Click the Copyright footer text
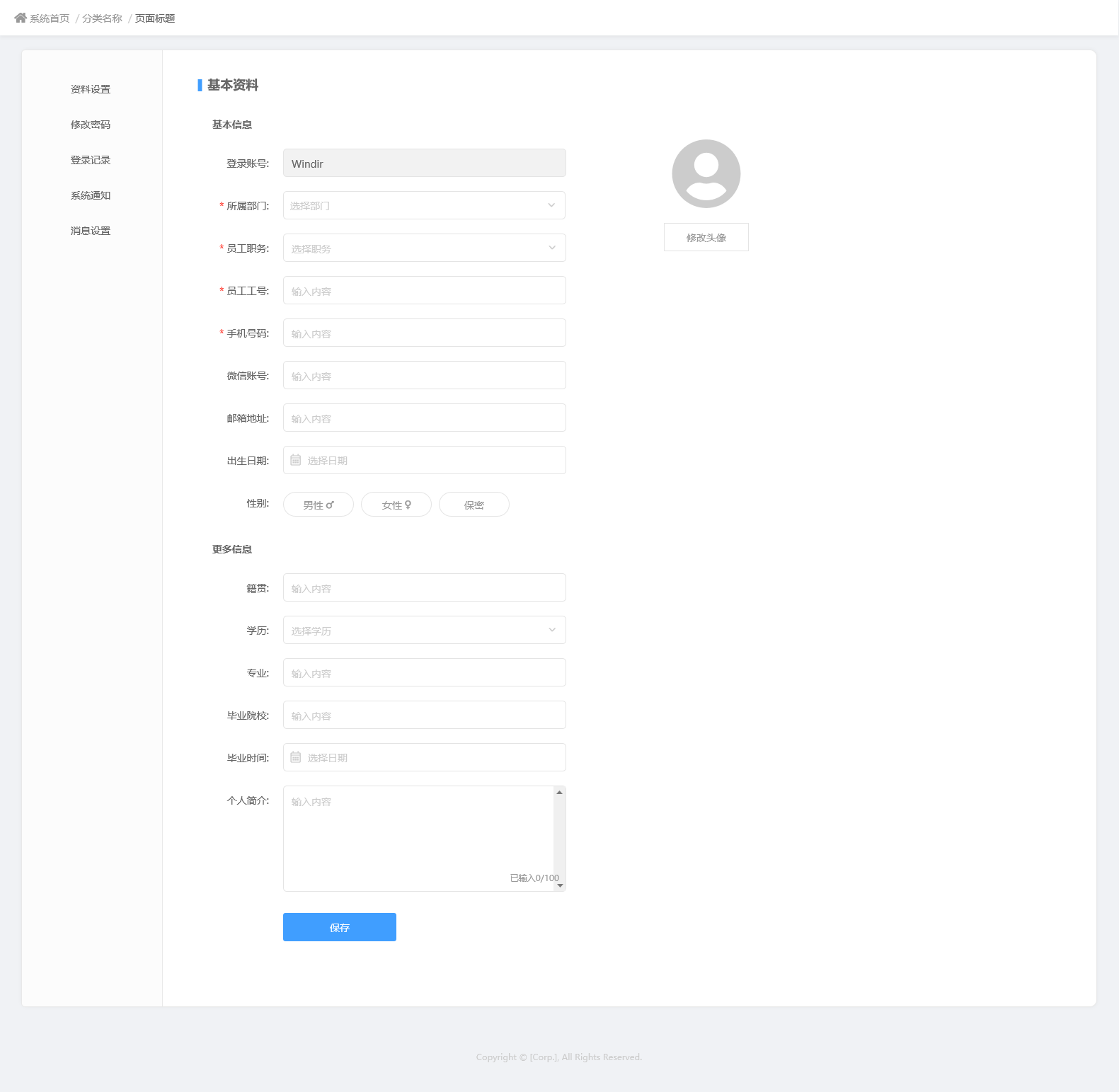Viewport: 1119px width, 1092px height. pyautogui.click(x=559, y=1057)
